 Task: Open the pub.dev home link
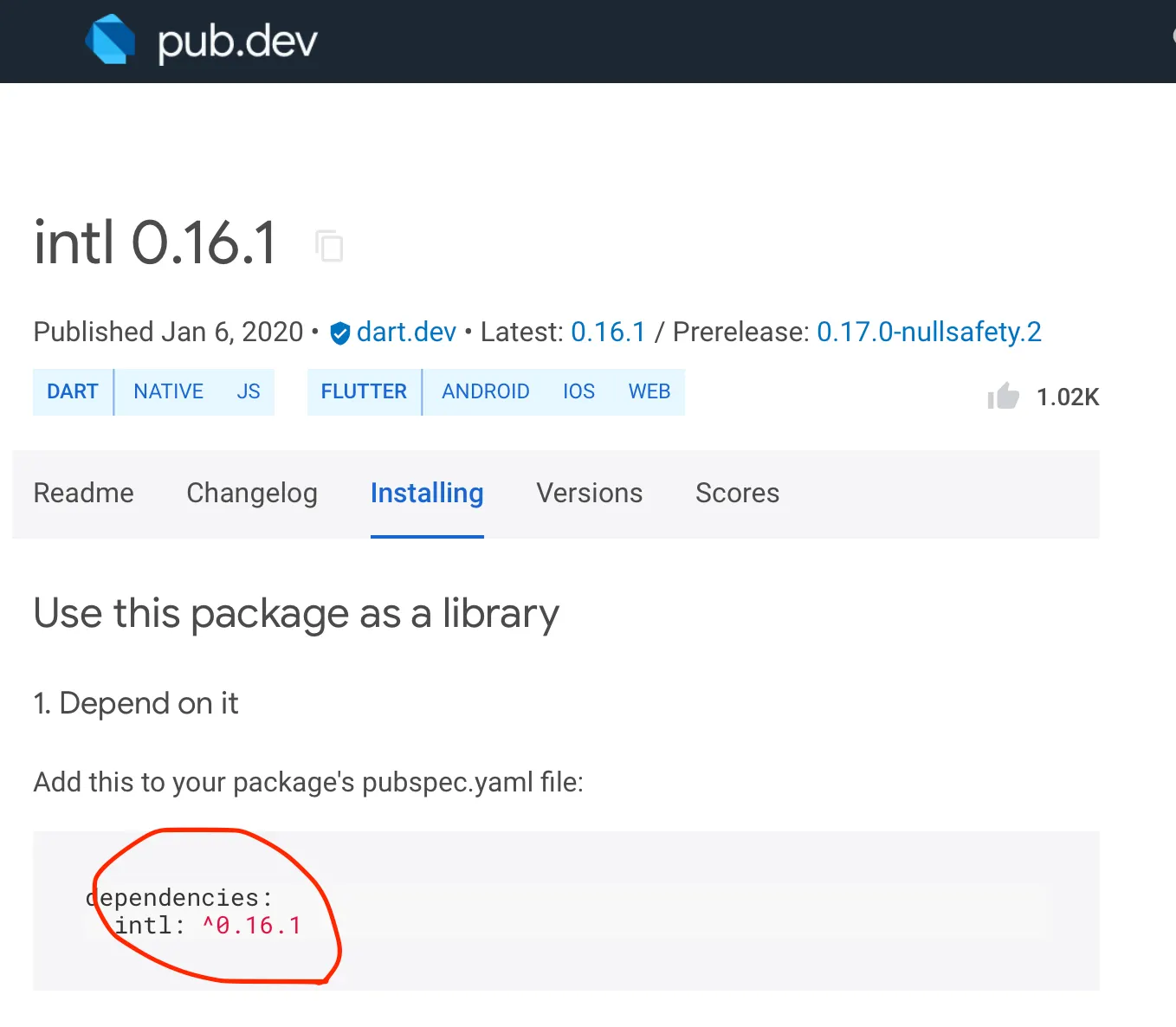pyautogui.click(x=201, y=41)
